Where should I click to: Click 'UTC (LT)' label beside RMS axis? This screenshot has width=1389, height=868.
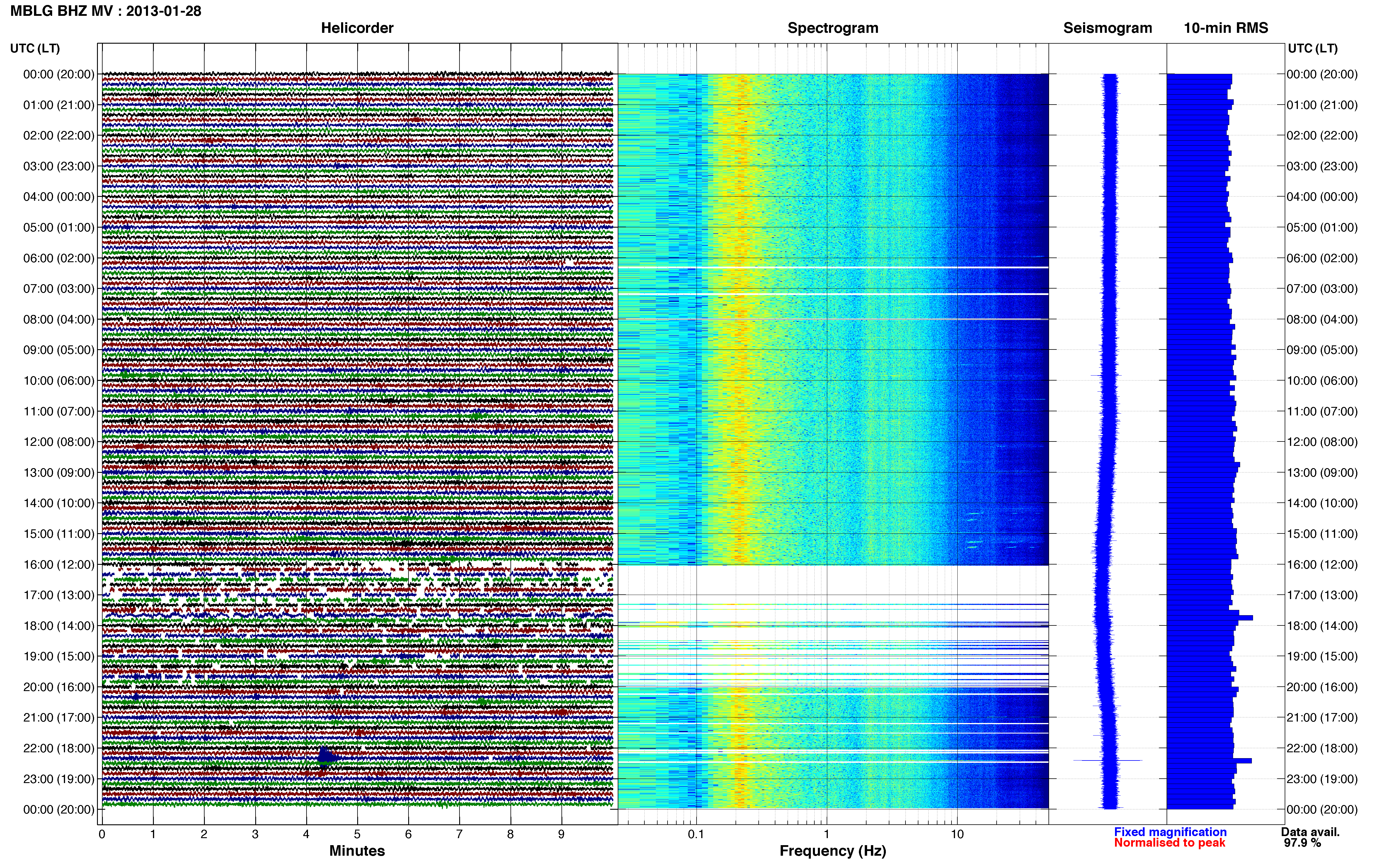tap(1313, 48)
